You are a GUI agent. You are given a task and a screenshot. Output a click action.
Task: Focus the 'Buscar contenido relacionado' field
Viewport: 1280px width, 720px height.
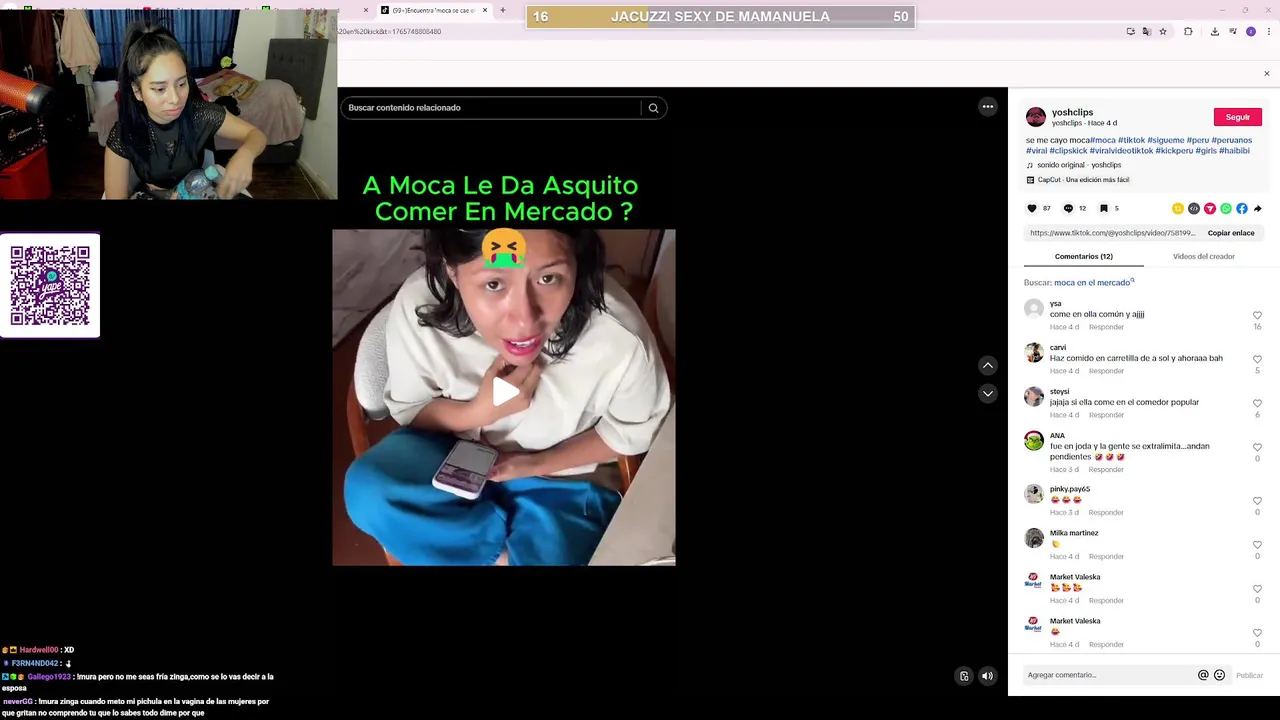tap(492, 108)
